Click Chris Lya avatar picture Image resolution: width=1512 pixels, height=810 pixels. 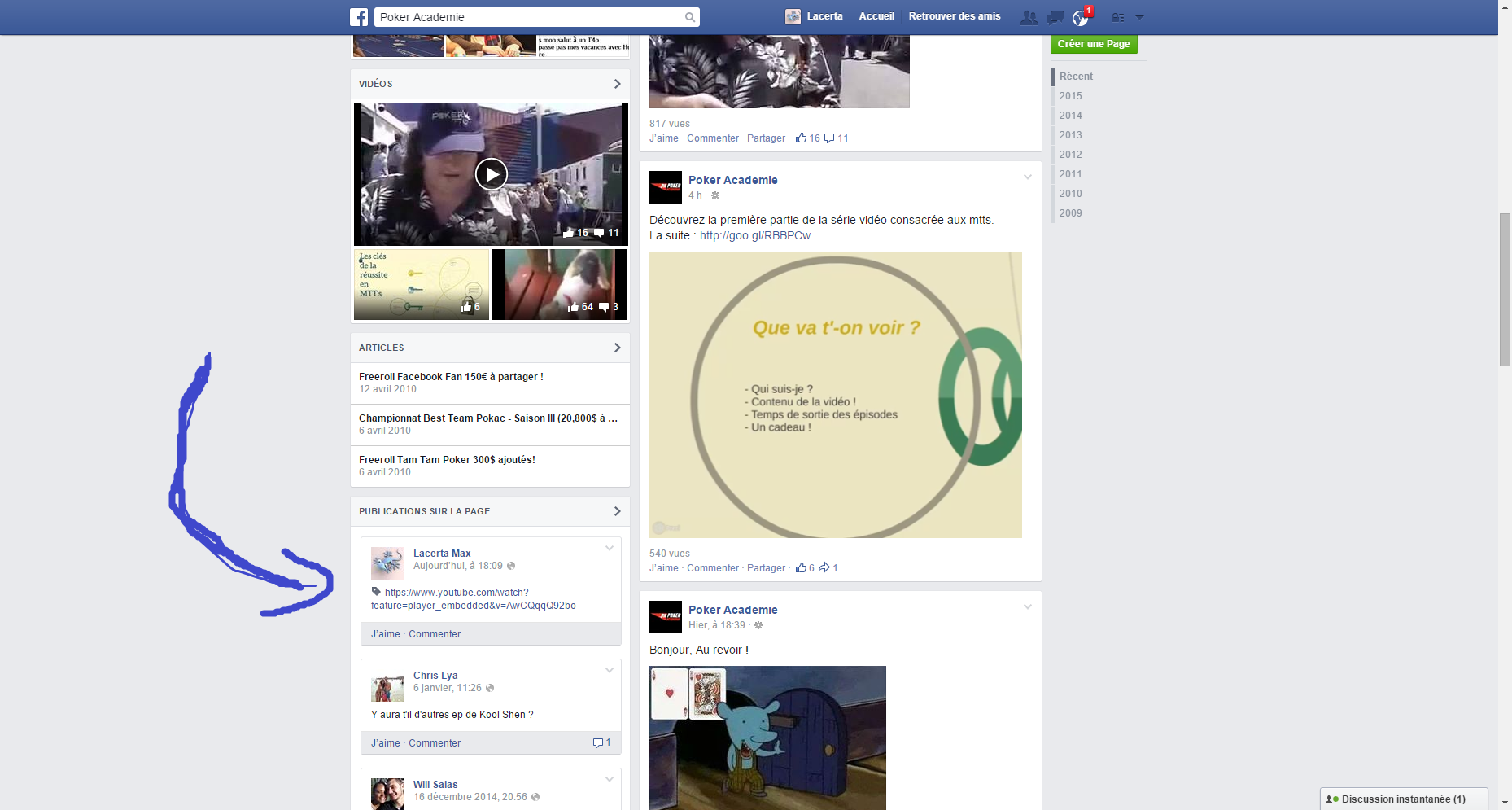coord(387,685)
